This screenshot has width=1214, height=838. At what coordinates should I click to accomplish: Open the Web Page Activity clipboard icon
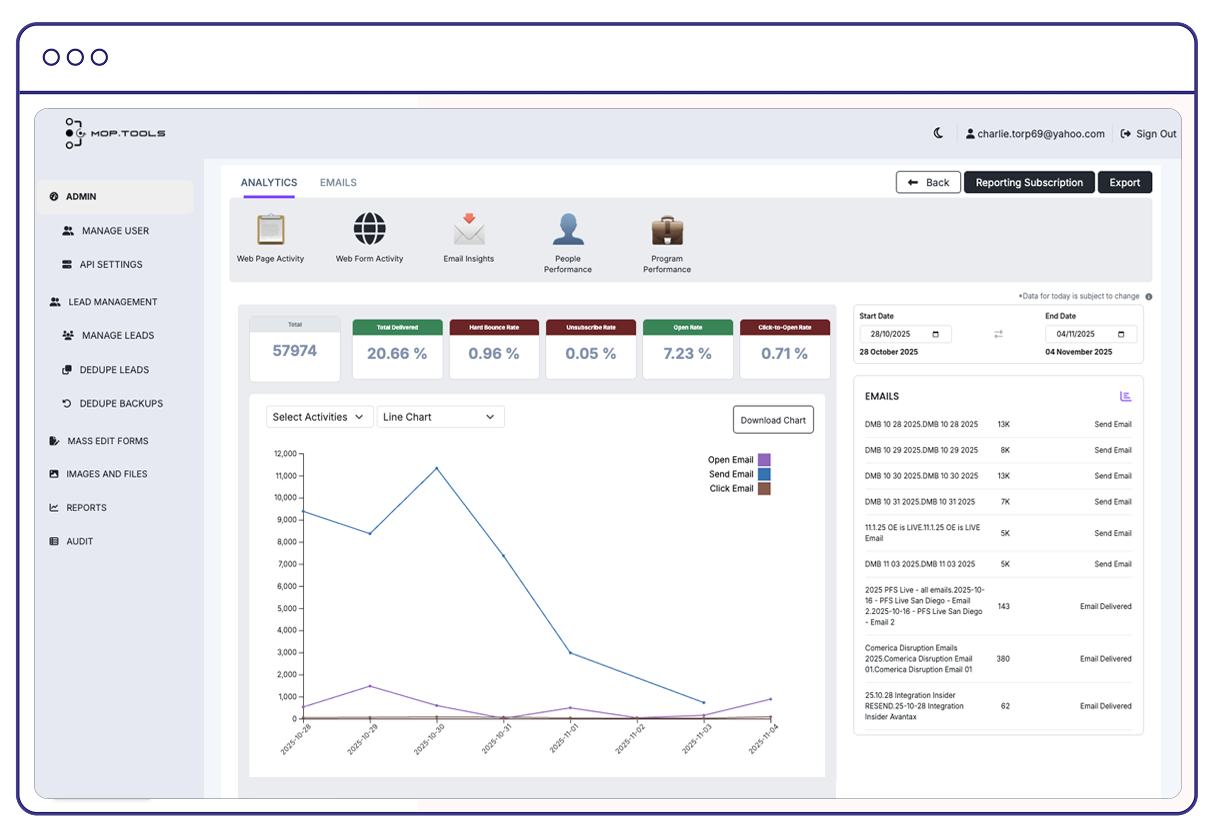pyautogui.click(x=270, y=230)
